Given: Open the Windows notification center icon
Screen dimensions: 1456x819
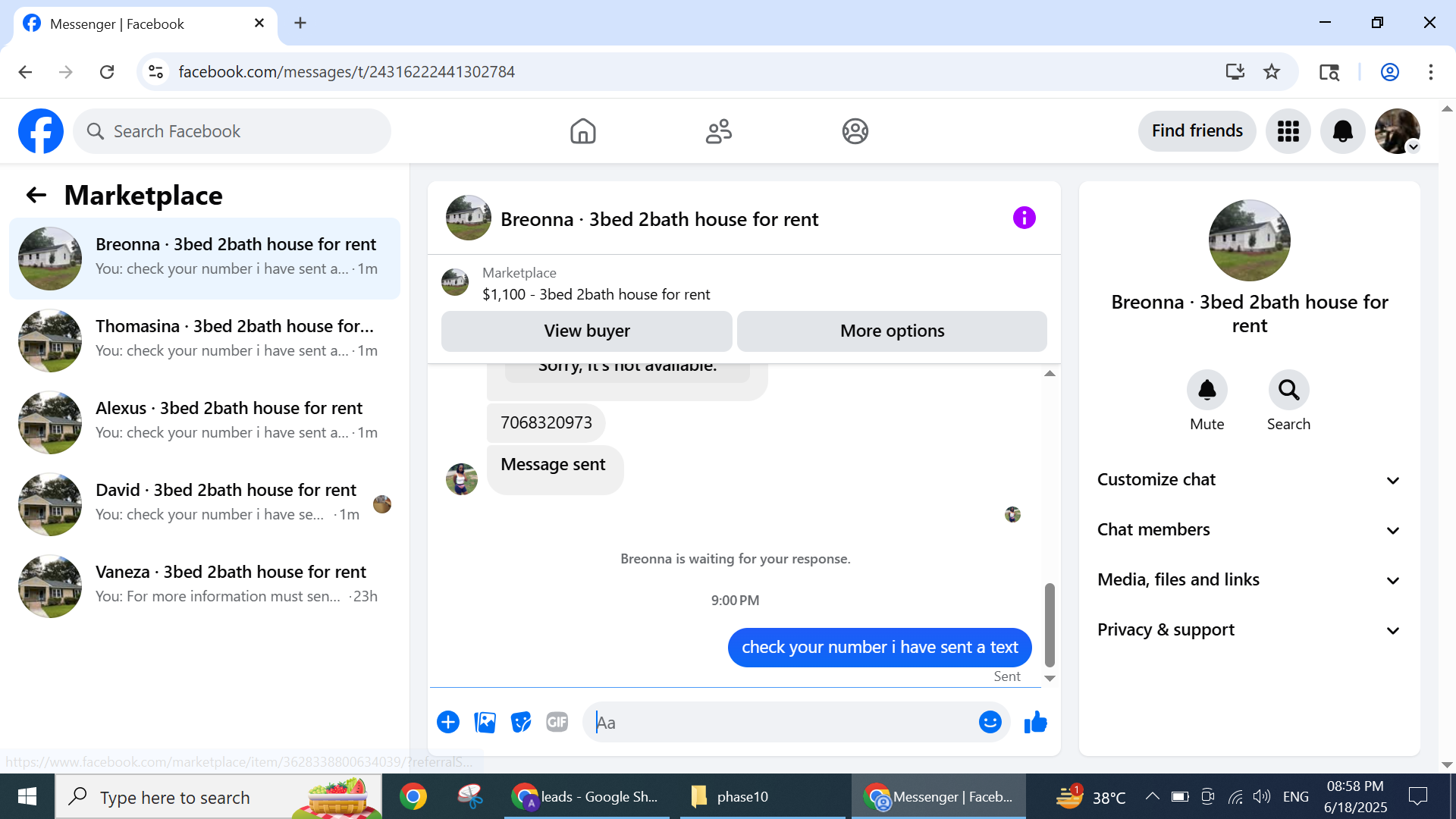Looking at the screenshot, I should pyautogui.click(x=1417, y=796).
